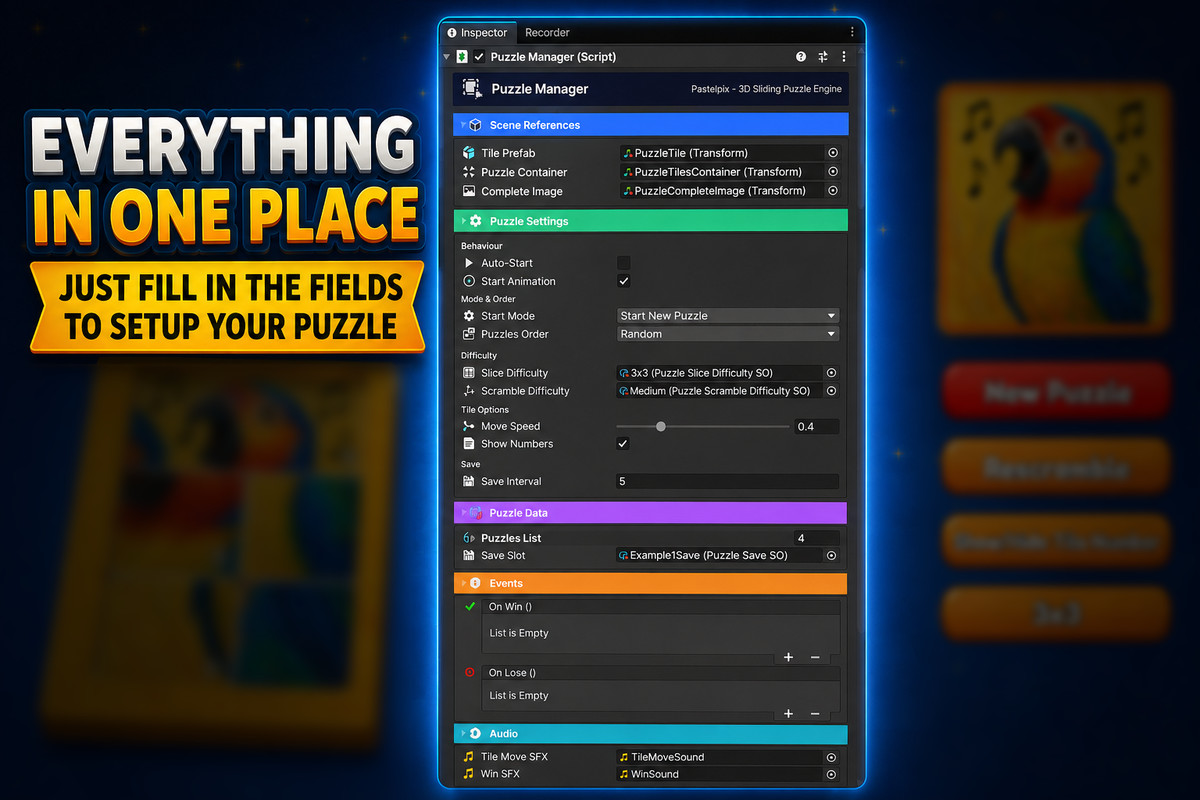This screenshot has height=800, width=1200.
Task: Click the Show Numbers list icon
Action: 469,444
